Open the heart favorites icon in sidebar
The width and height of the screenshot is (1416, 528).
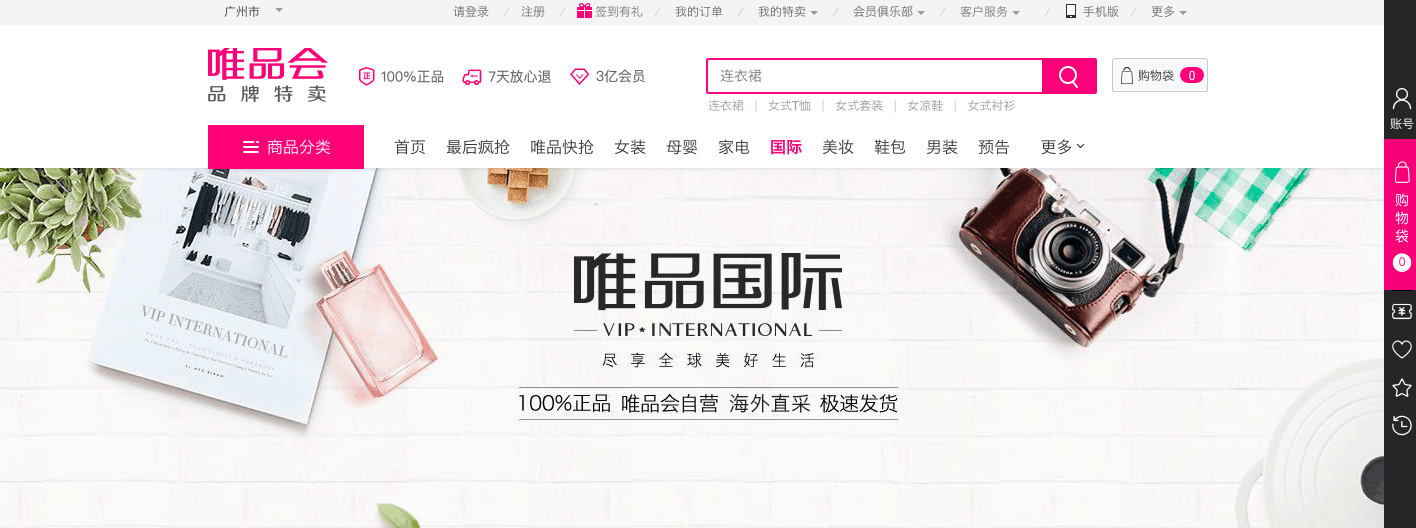(1401, 349)
